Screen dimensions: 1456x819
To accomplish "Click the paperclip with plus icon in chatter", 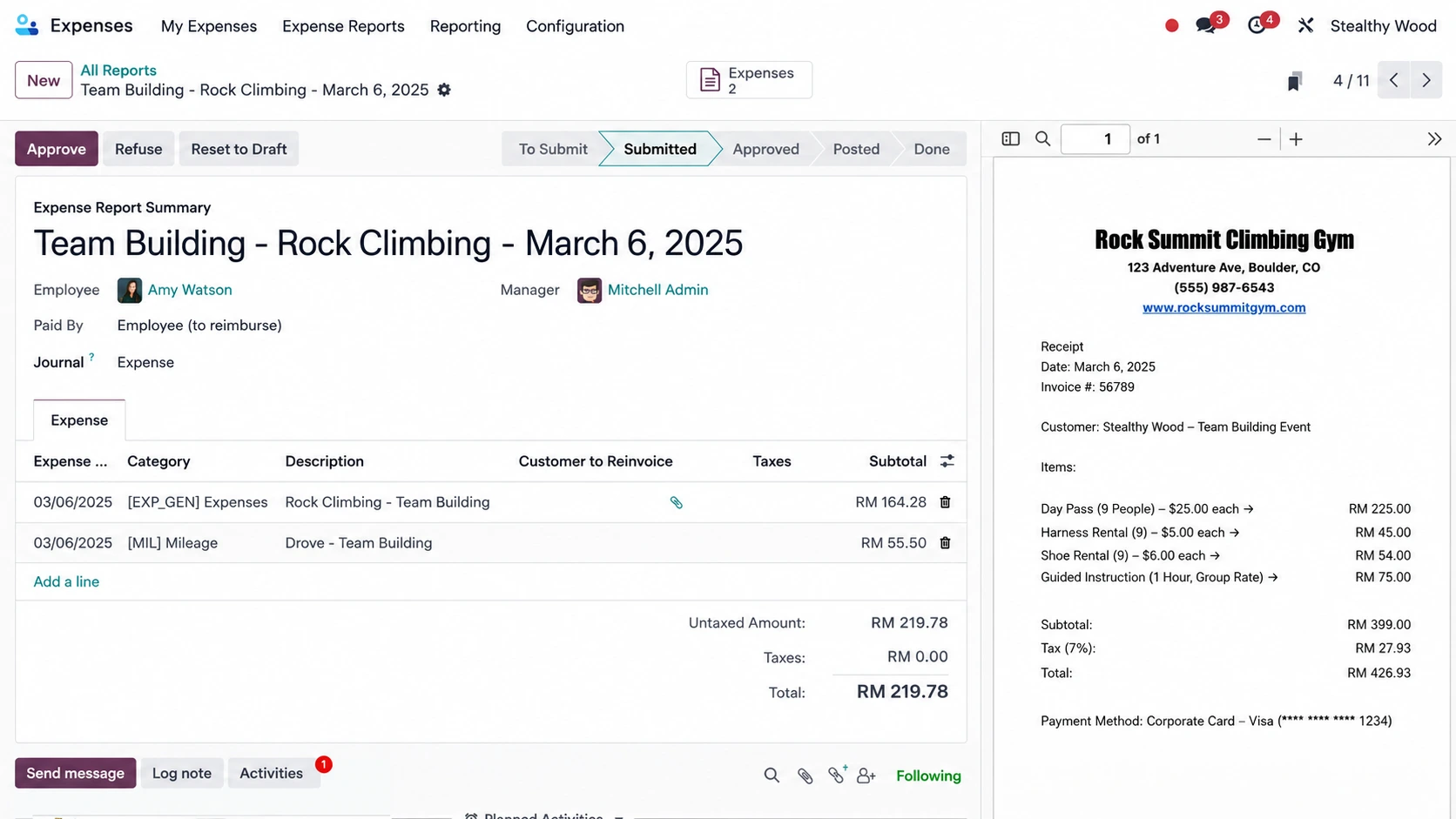I will [x=837, y=775].
